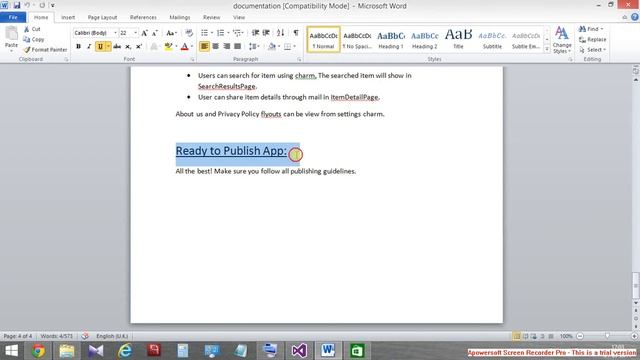Screen dimensions: 640x360
Task: Apply superscript formatting
Action: (139, 47)
